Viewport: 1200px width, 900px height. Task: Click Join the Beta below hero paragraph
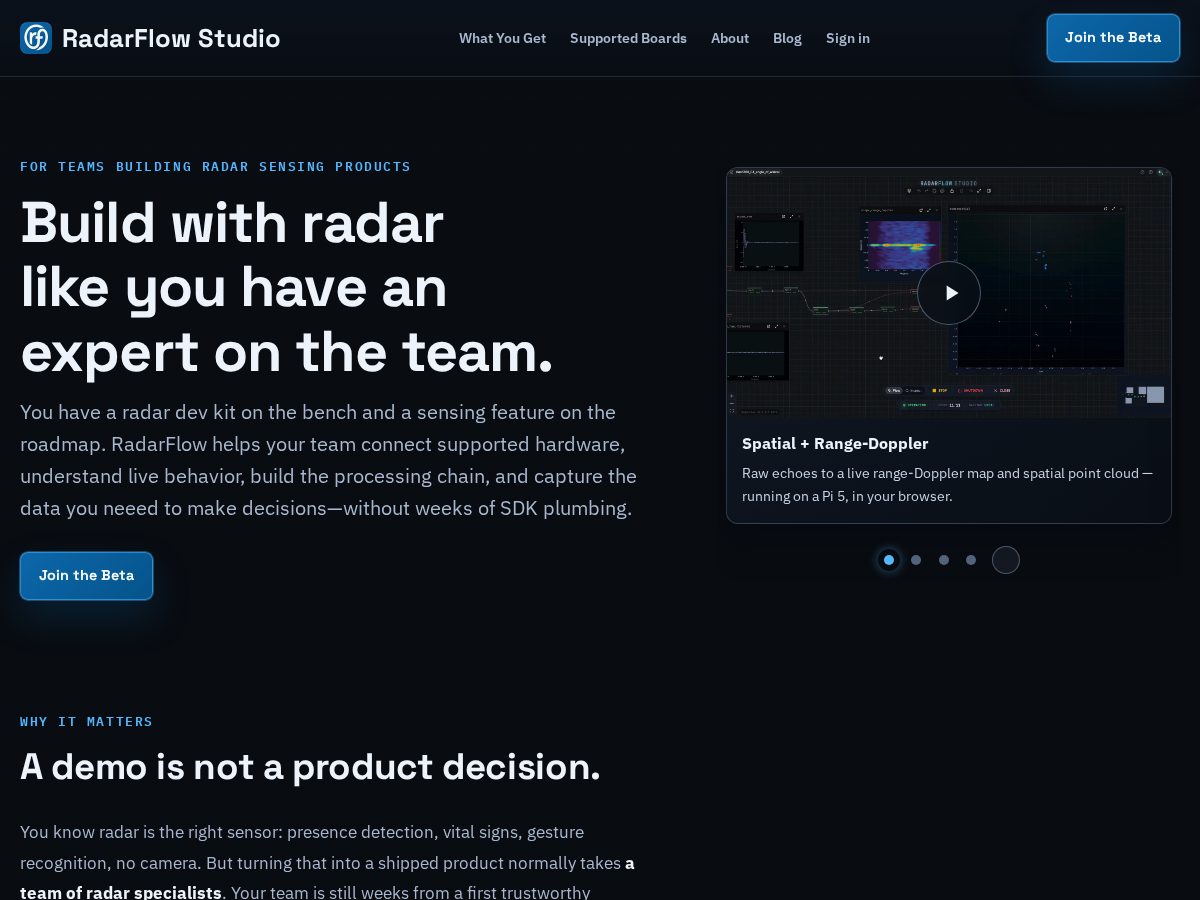coord(86,576)
